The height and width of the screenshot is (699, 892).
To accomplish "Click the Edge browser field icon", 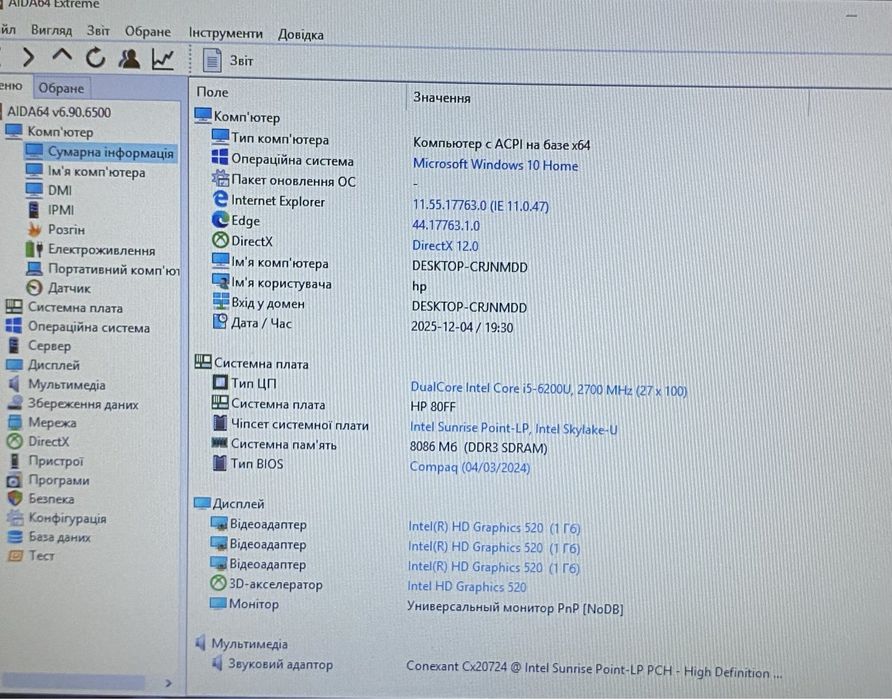I will point(220,220).
